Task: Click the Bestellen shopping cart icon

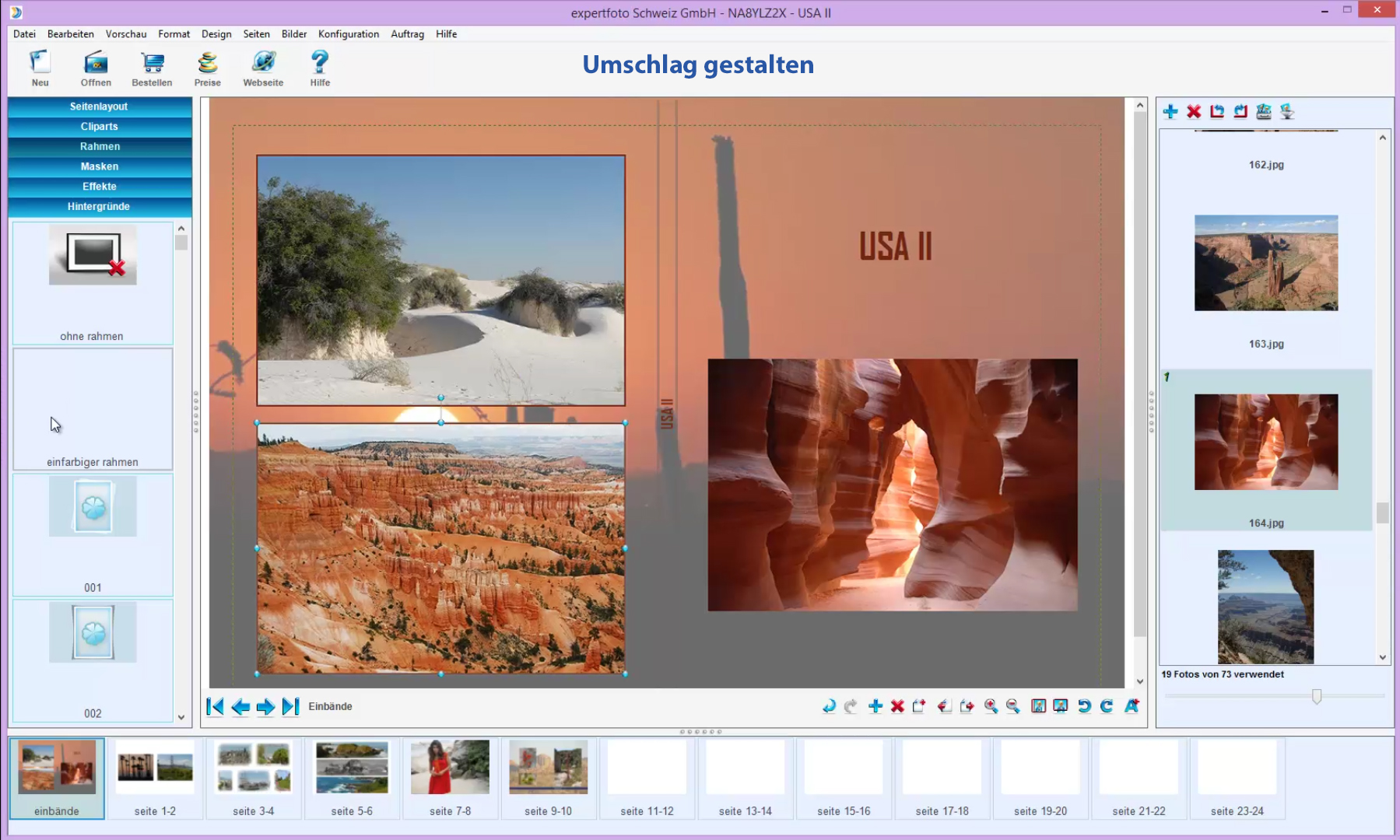Action: [153, 62]
